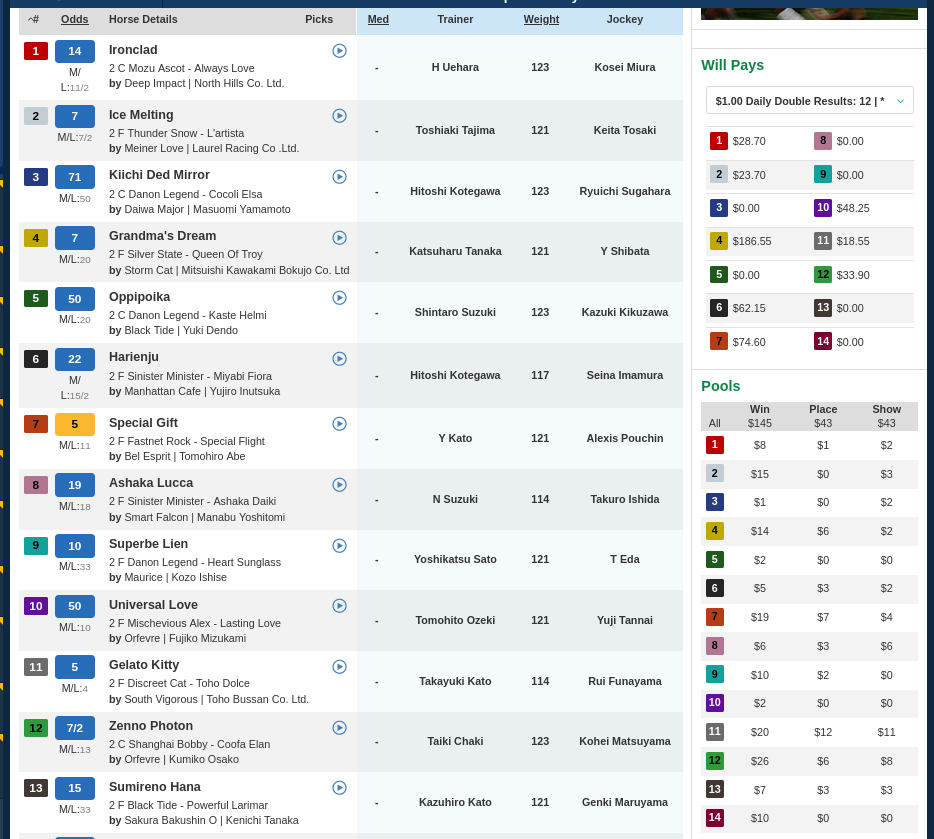Click the Will Pays section heading
The image size is (934, 839).
(732, 65)
